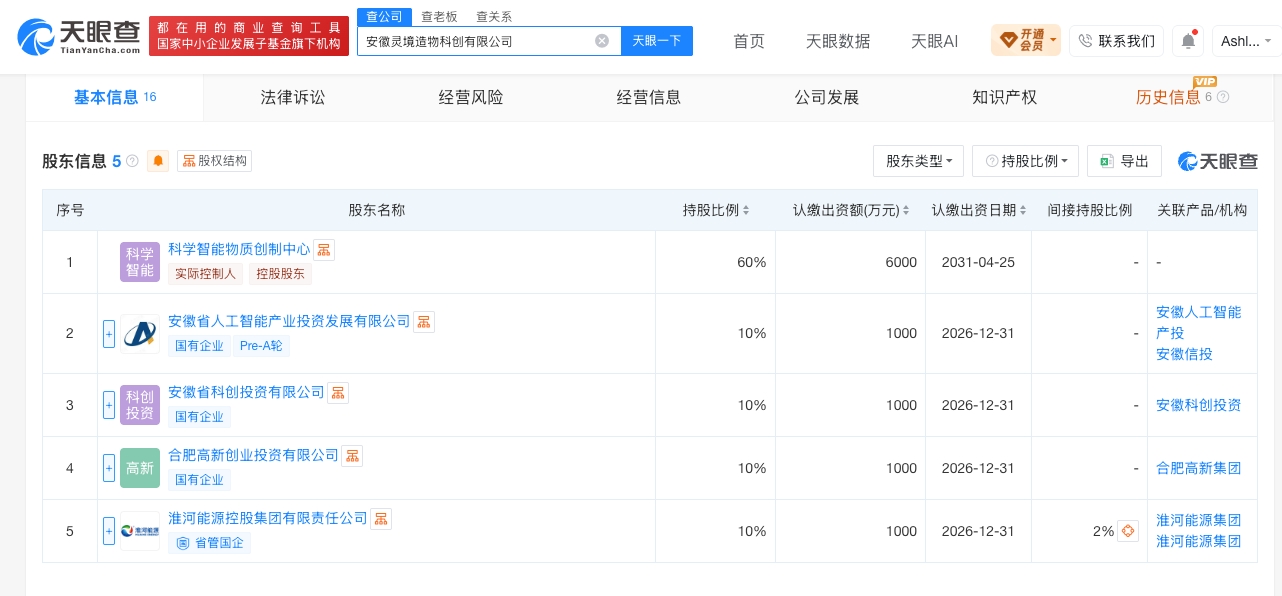Sort by 持股比例 column arrows

tap(746, 210)
